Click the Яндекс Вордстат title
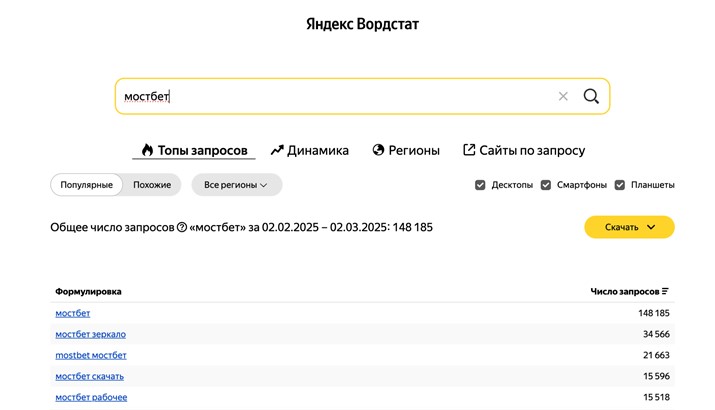This screenshot has height=410, width=715. click(362, 24)
